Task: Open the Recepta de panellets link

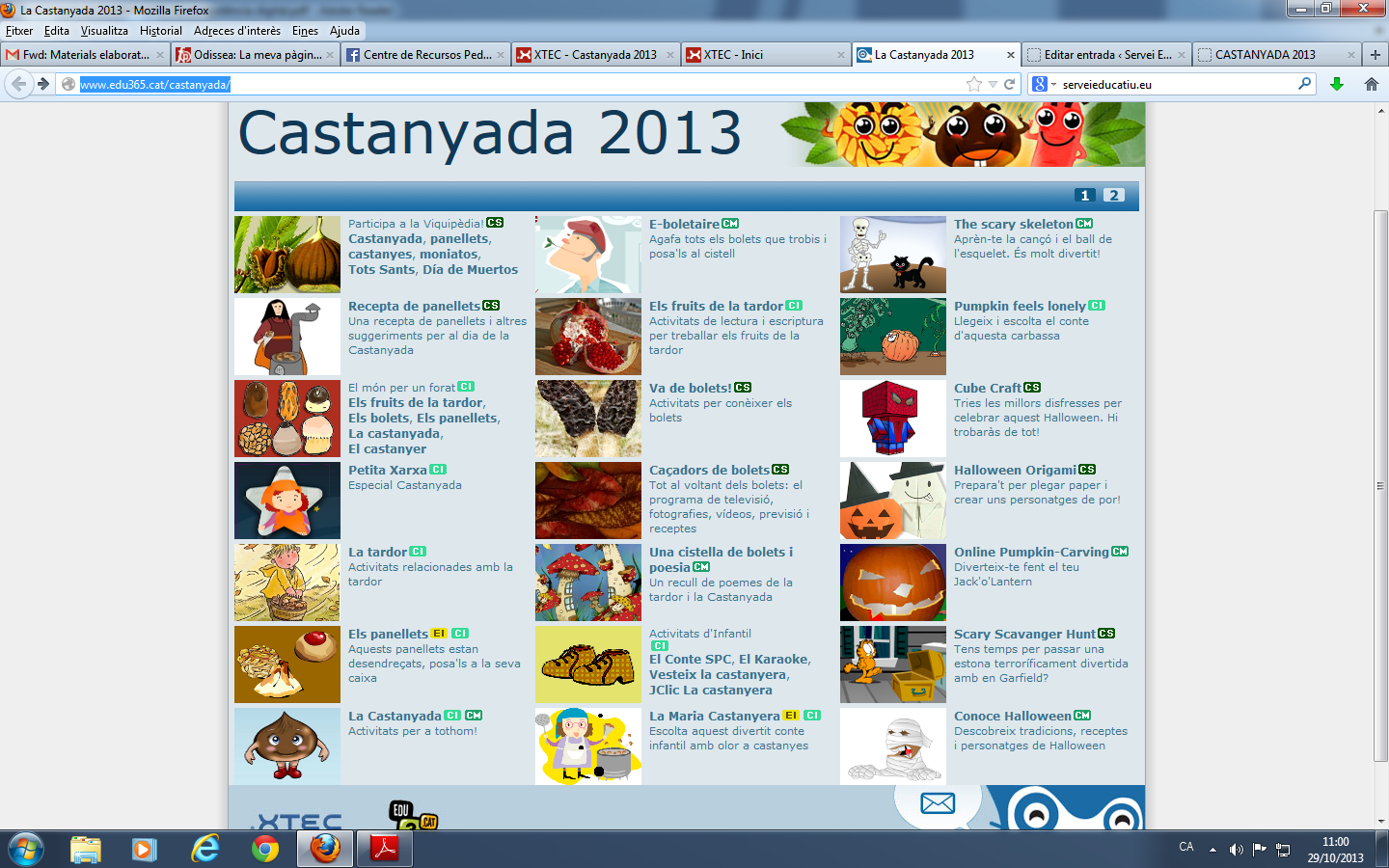Action: click(x=414, y=306)
